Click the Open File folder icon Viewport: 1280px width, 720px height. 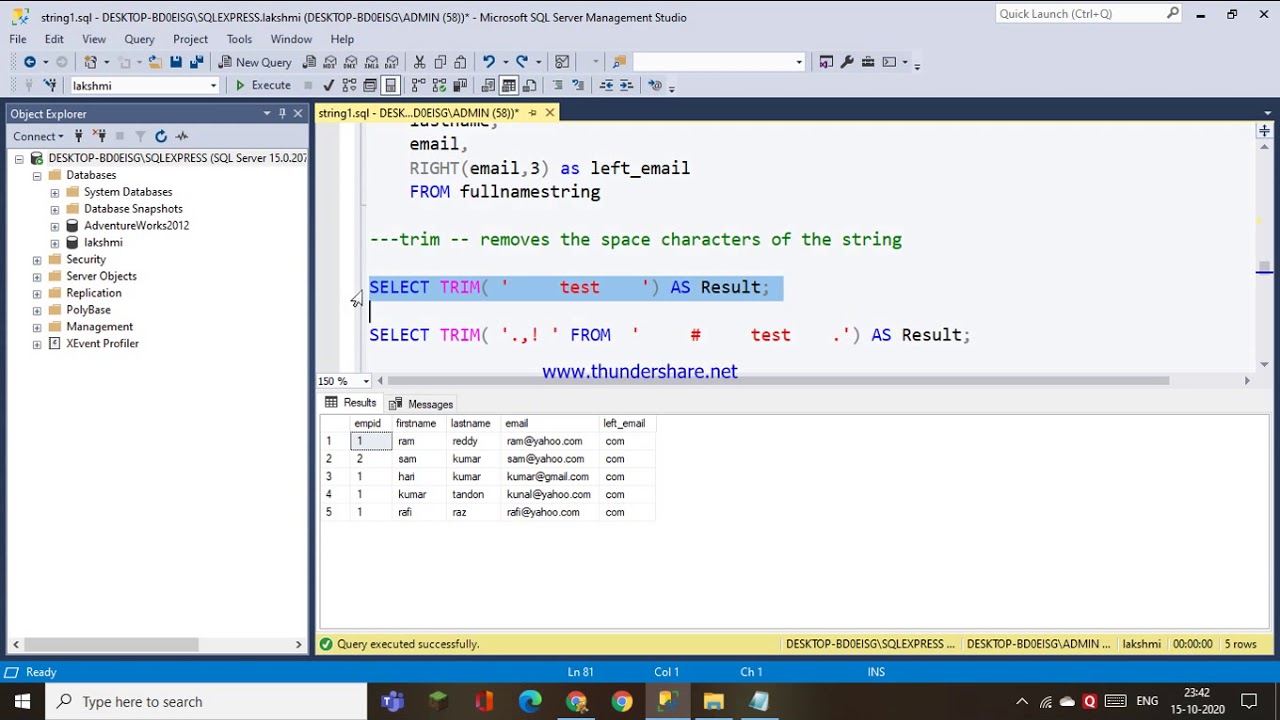(x=155, y=62)
